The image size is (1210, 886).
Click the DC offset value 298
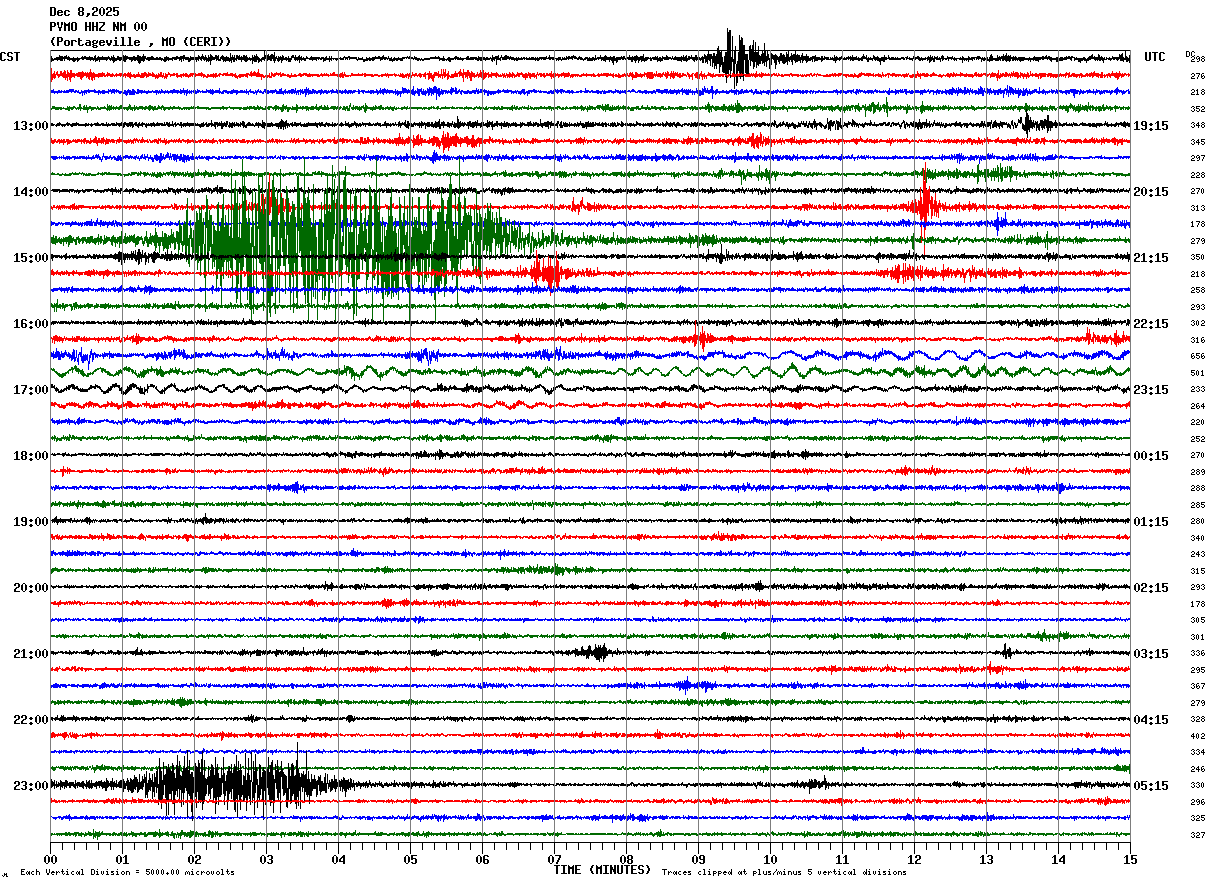point(1197,59)
